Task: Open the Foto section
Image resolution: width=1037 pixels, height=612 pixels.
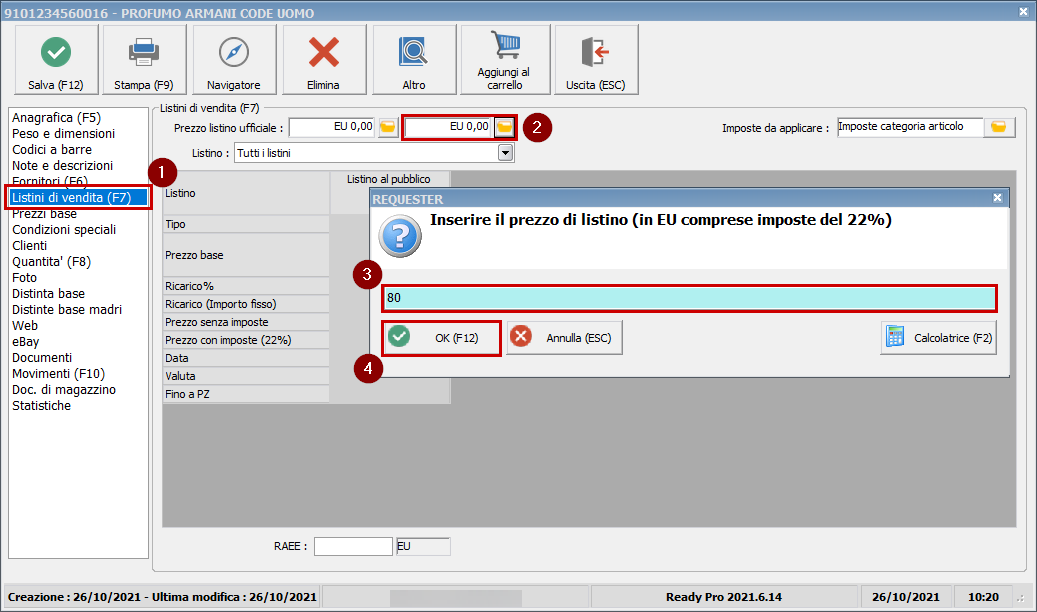Action: point(24,278)
